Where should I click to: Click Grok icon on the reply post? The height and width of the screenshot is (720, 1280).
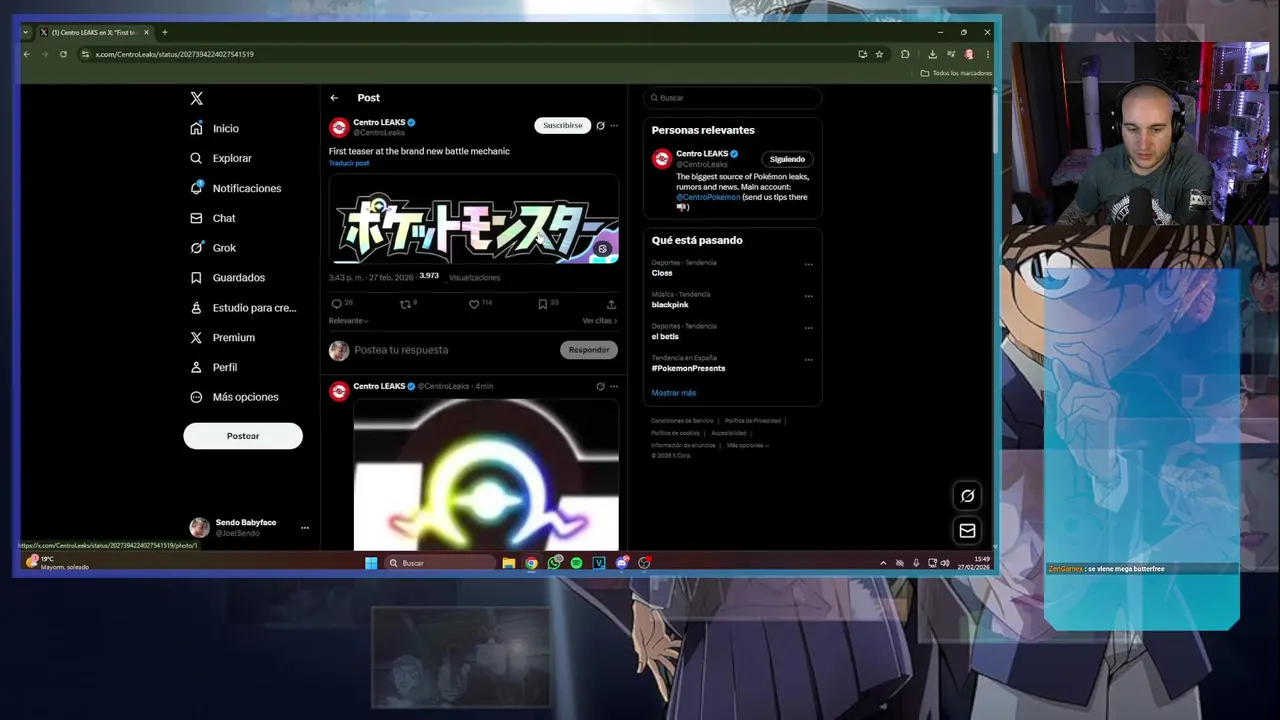point(600,386)
